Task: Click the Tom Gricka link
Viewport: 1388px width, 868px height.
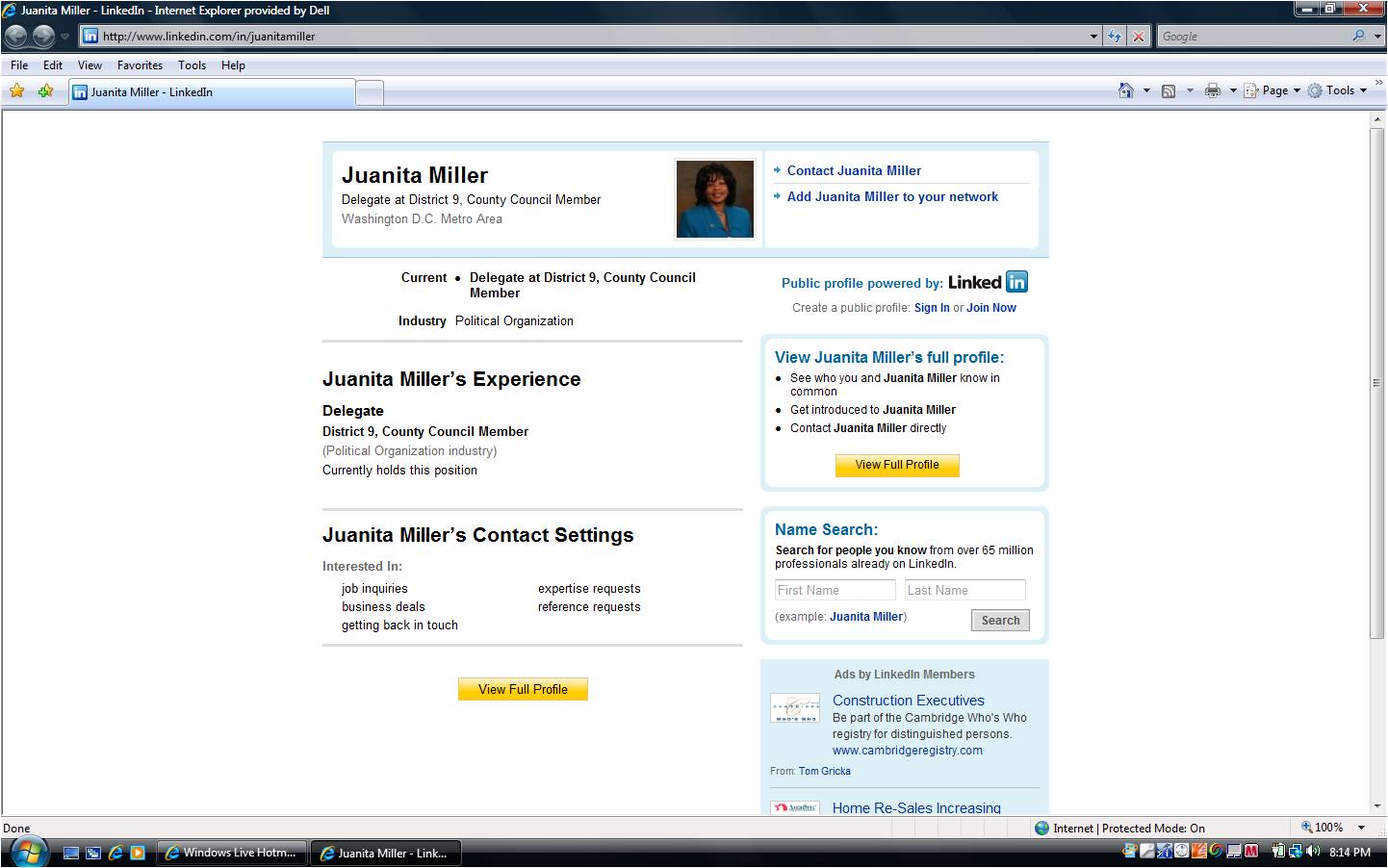Action: 824,771
